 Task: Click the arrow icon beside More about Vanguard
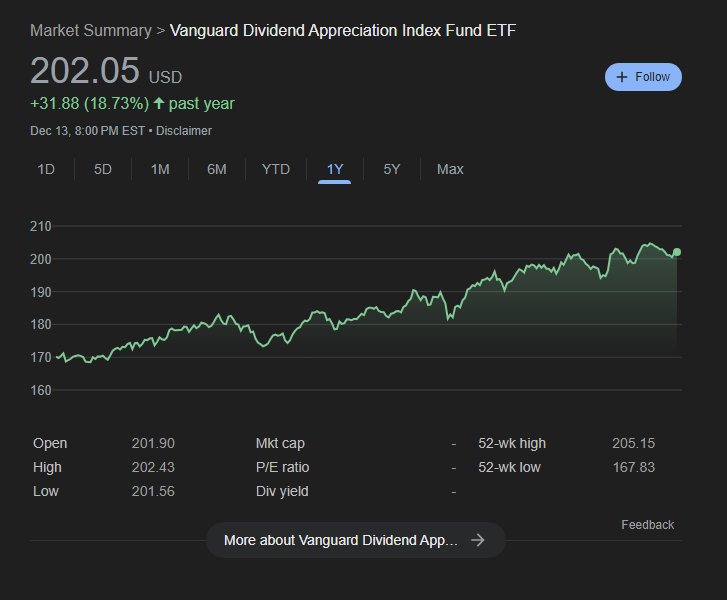point(478,540)
